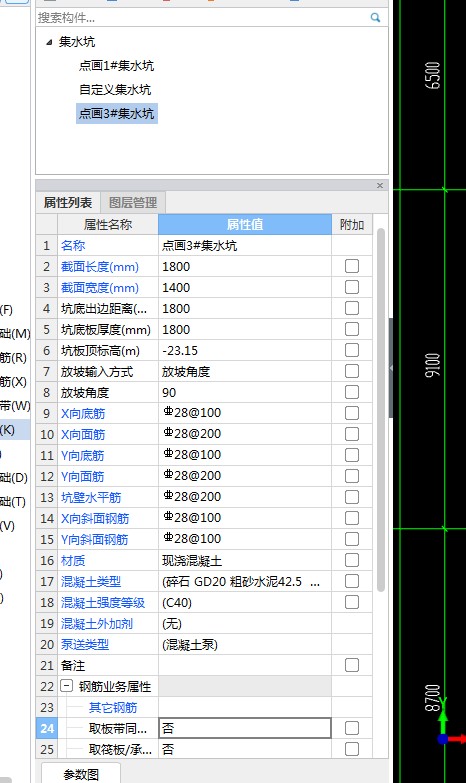This screenshot has width=466, height=783.
Task: Click the coordinate axis origin icon
Action: pyautogui.click(x=443, y=738)
